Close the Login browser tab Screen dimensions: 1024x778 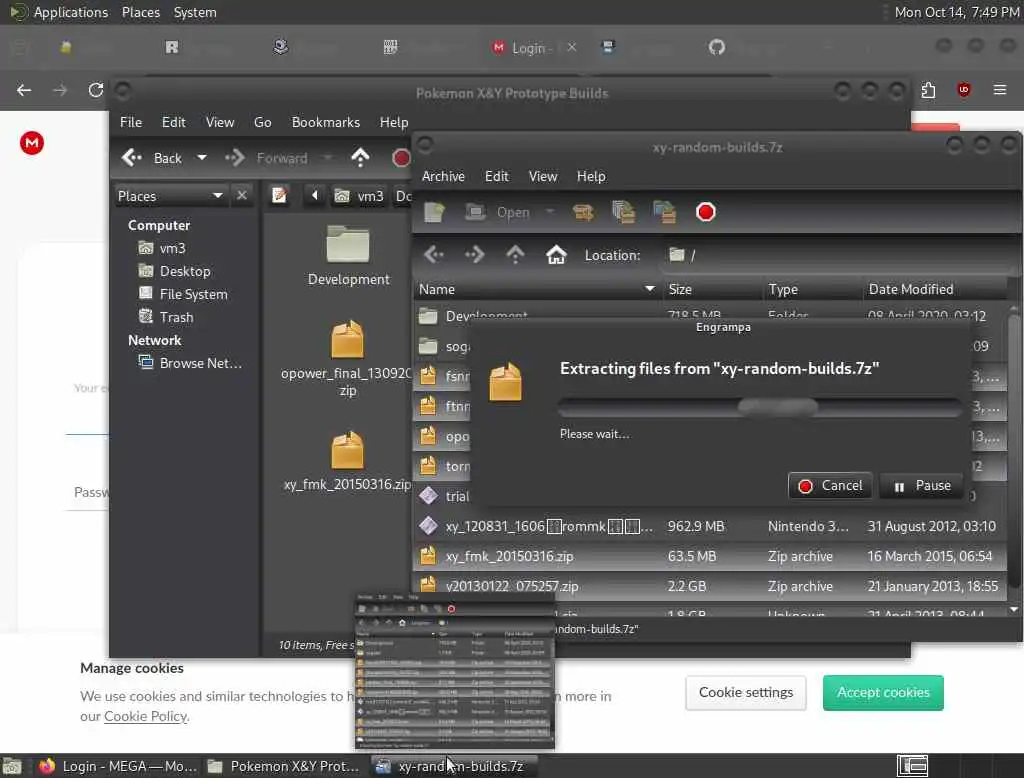[x=572, y=48]
